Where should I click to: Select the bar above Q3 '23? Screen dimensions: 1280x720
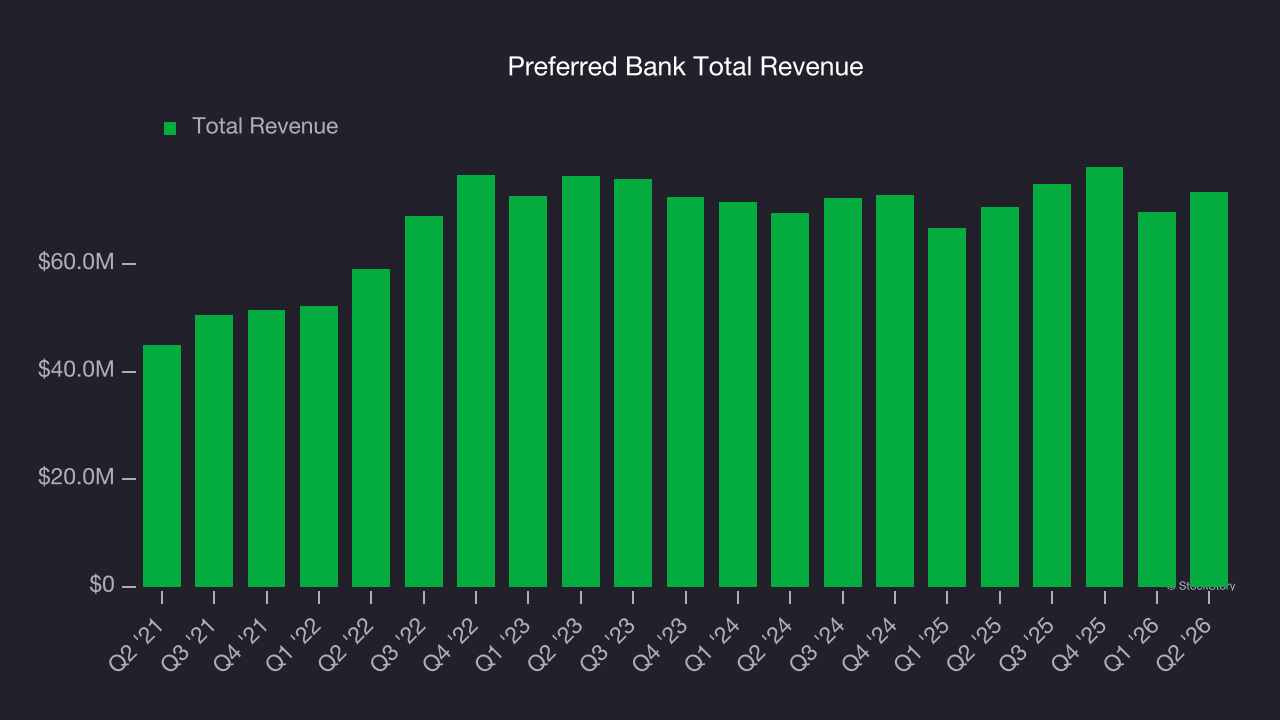633,383
